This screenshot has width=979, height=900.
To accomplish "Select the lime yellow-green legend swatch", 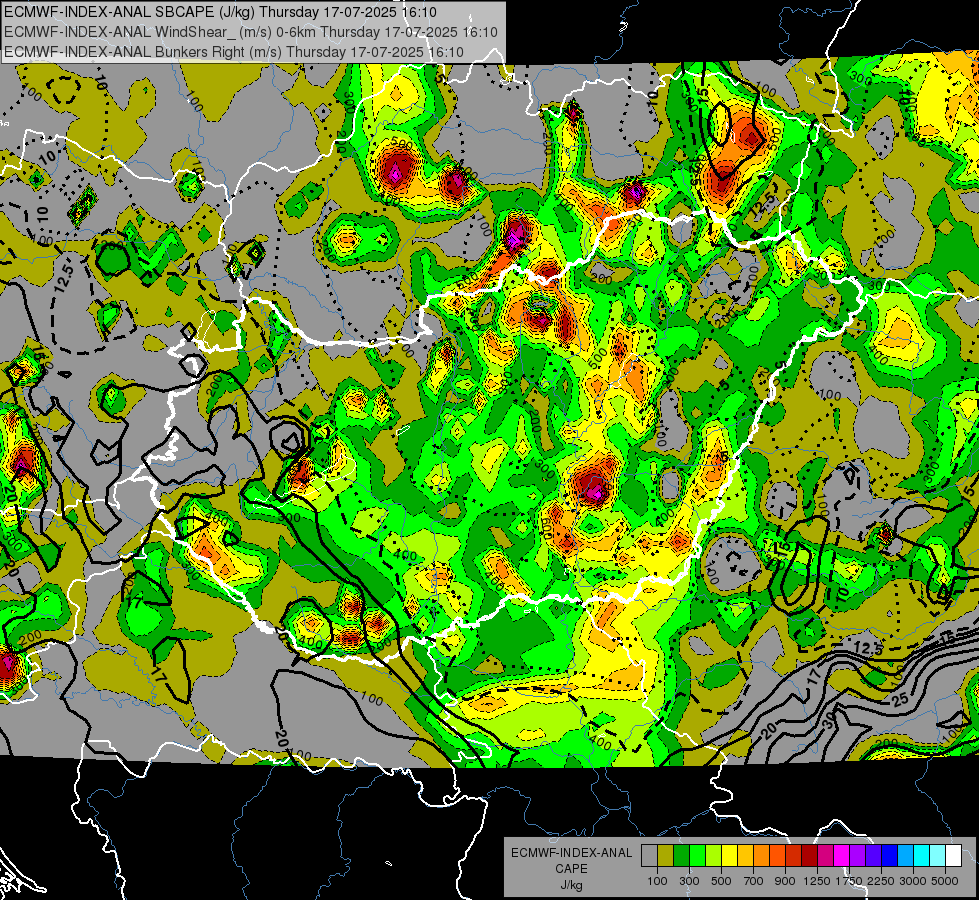I will click(713, 856).
